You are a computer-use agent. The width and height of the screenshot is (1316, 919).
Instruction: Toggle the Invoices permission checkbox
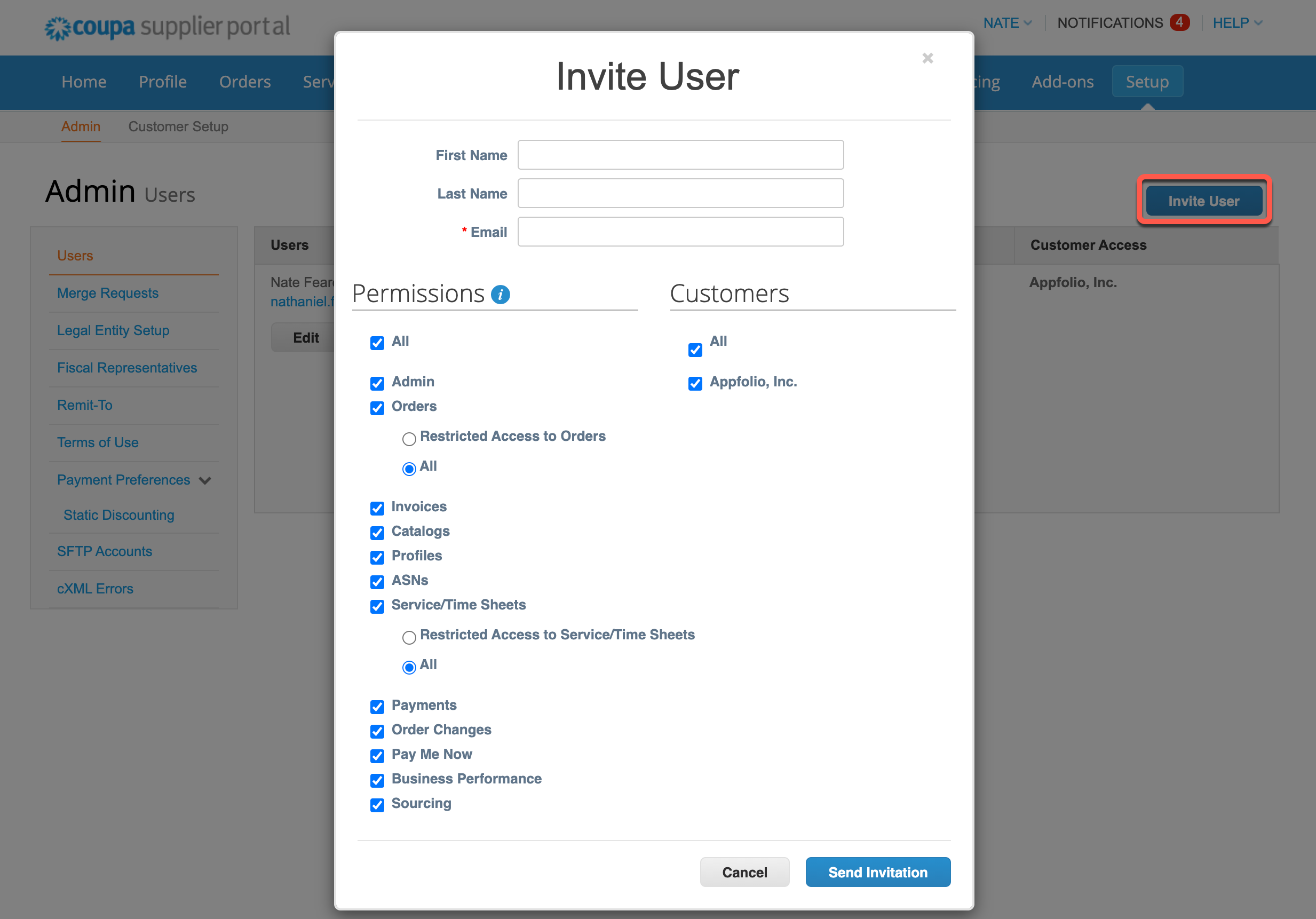(377, 508)
